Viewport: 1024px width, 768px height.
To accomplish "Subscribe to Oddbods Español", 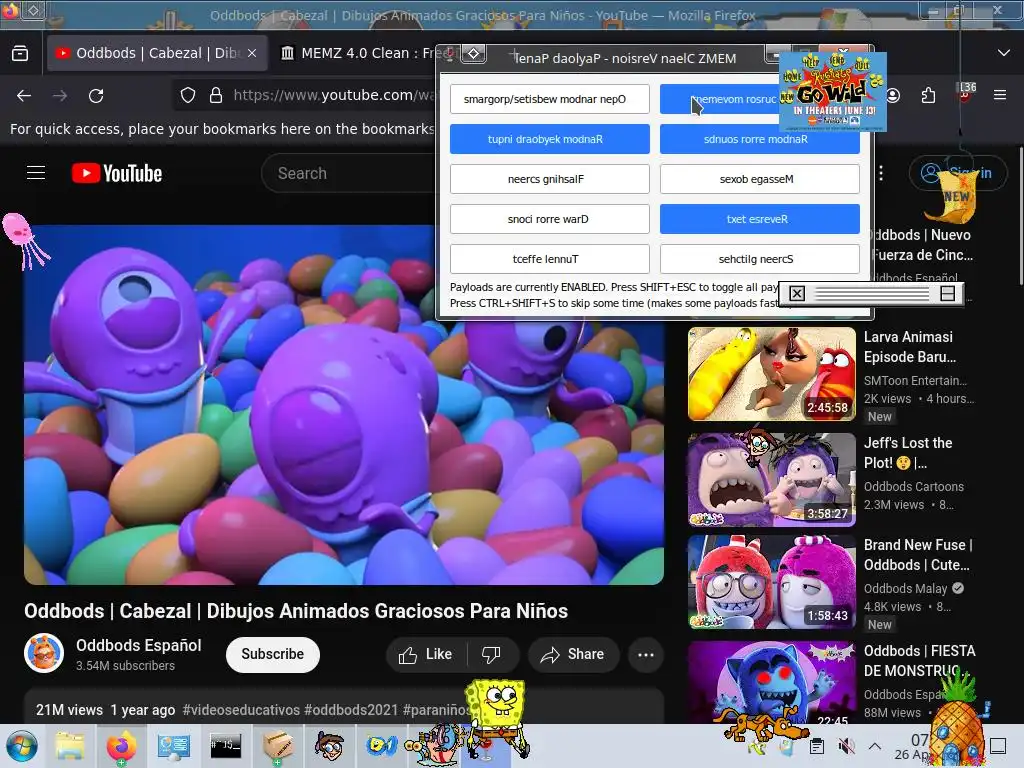I will [x=272, y=654].
